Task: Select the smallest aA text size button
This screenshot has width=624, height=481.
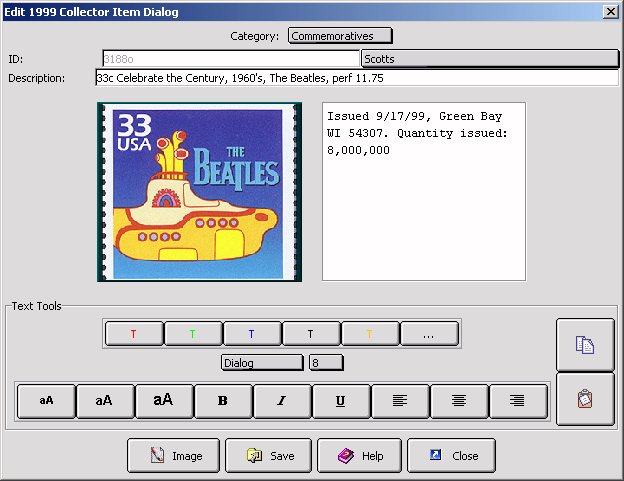Action: [x=46, y=401]
